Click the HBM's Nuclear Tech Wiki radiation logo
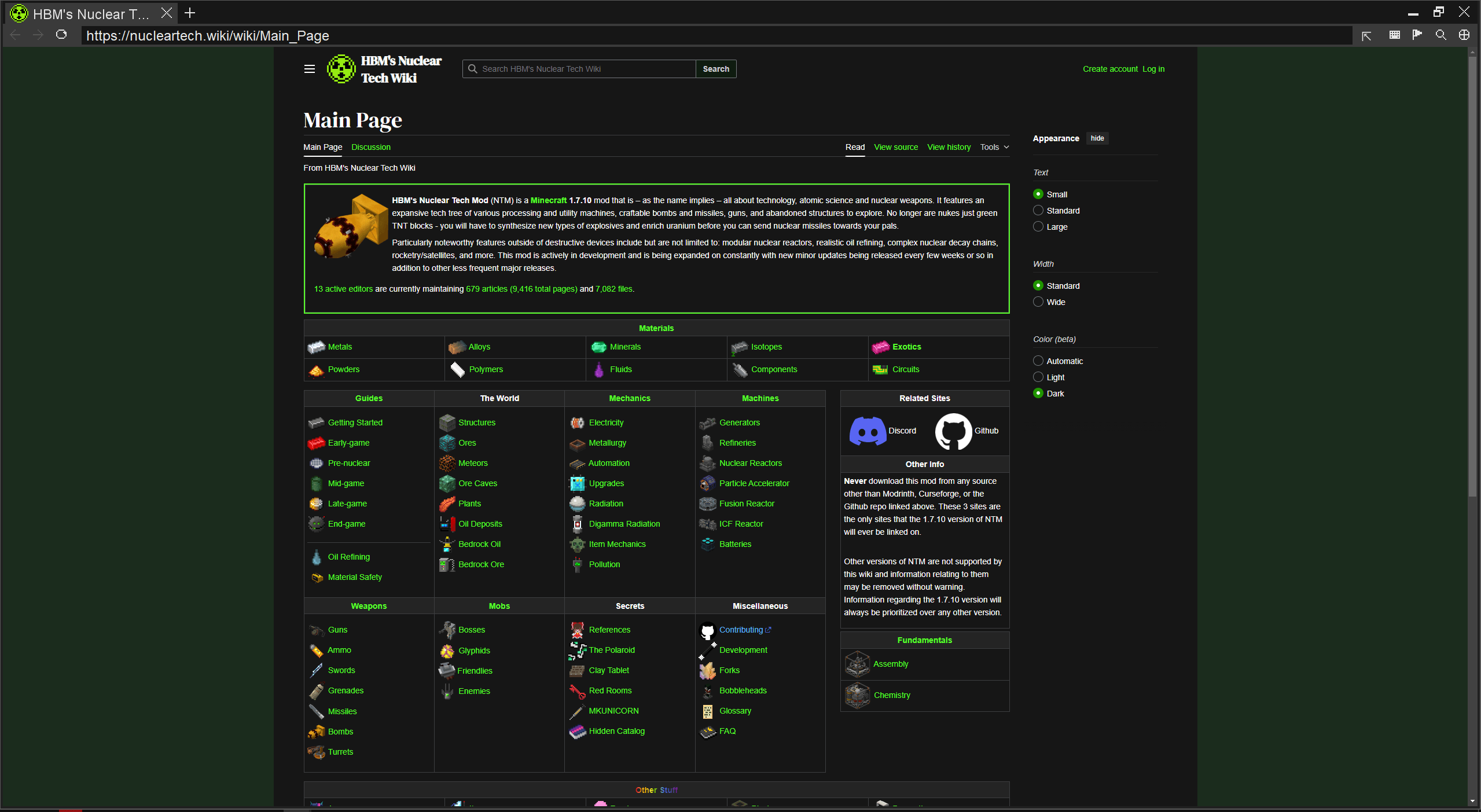Viewport: 1481px width, 812px height. click(x=341, y=69)
